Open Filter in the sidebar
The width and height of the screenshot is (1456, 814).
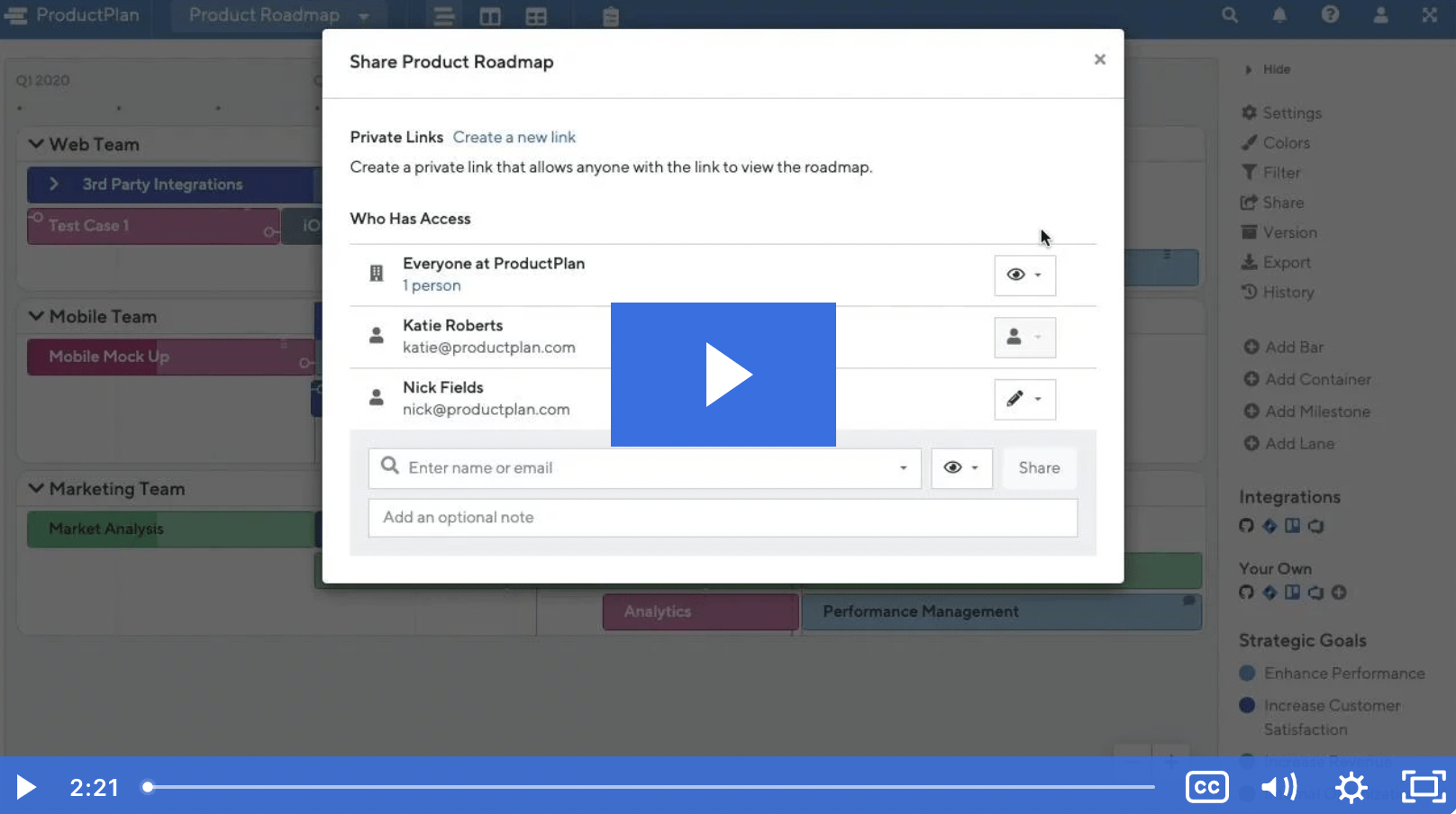point(1270,172)
